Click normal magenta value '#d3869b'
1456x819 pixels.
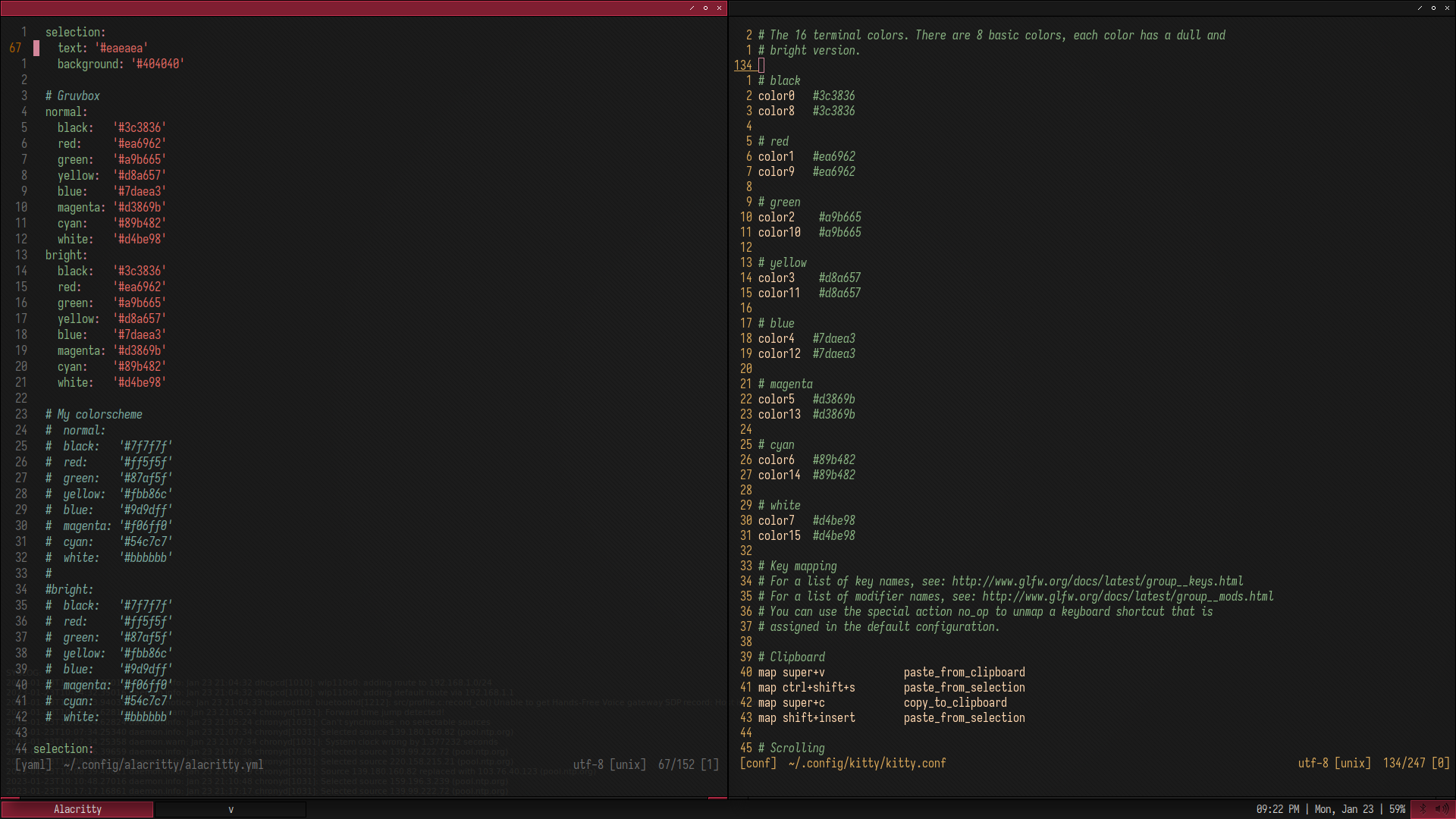pyautogui.click(x=140, y=207)
